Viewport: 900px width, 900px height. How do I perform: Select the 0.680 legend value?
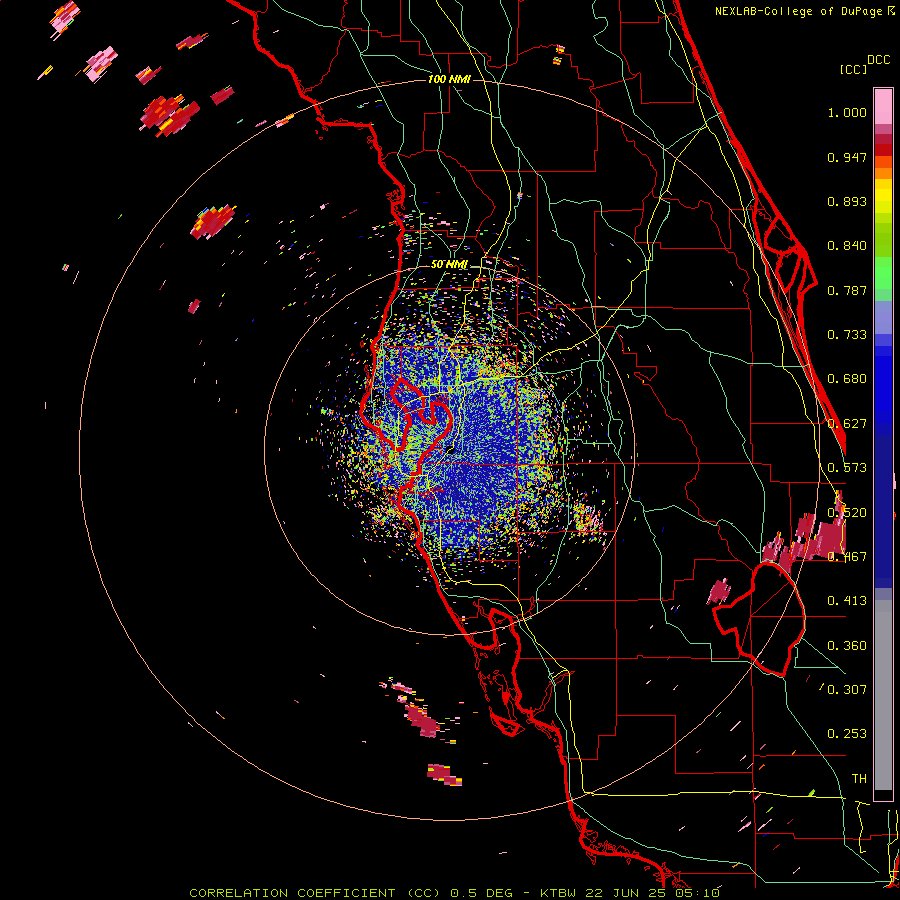coord(847,379)
